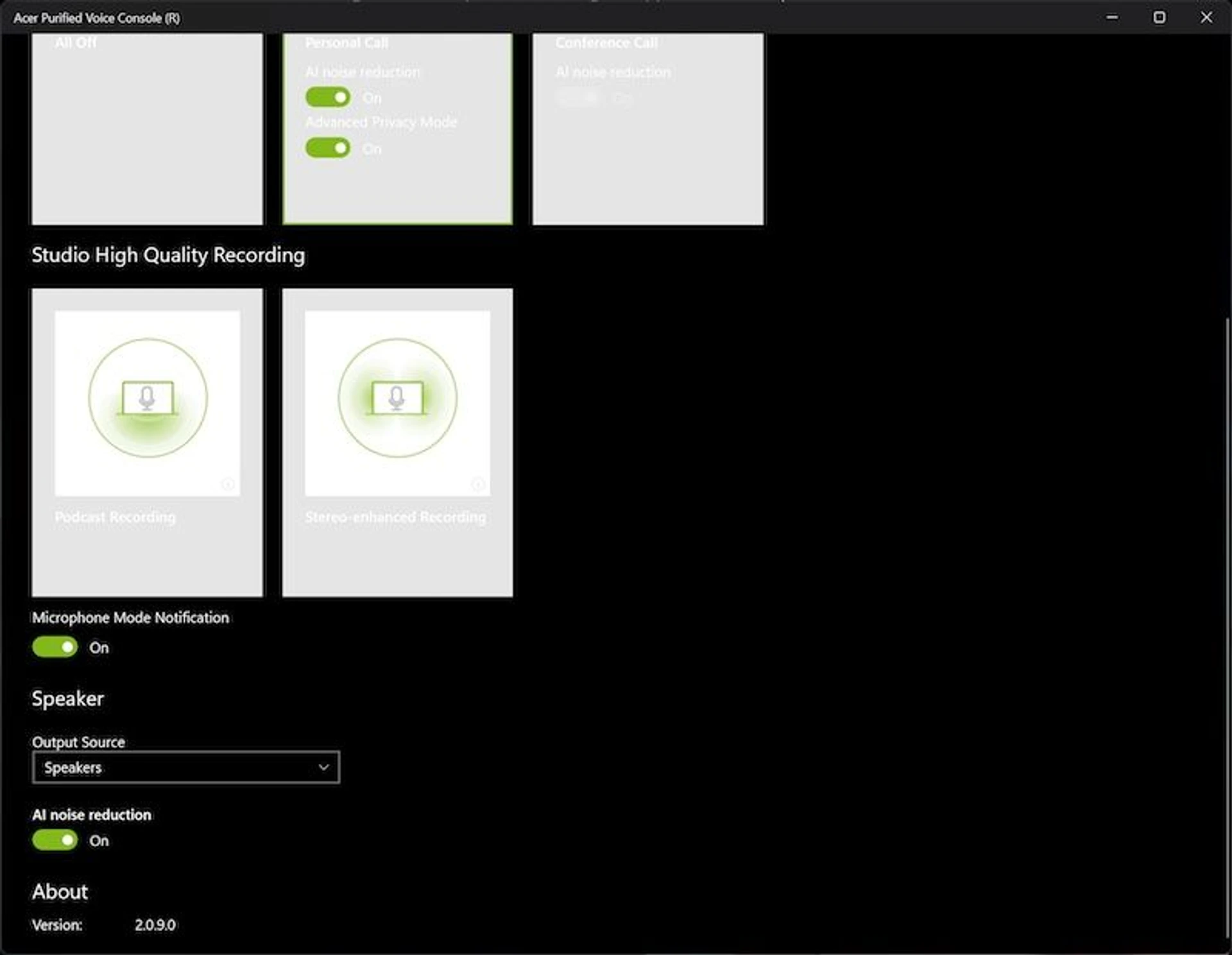Click the About section heading
Viewport: 1232px width, 955px height.
point(60,891)
